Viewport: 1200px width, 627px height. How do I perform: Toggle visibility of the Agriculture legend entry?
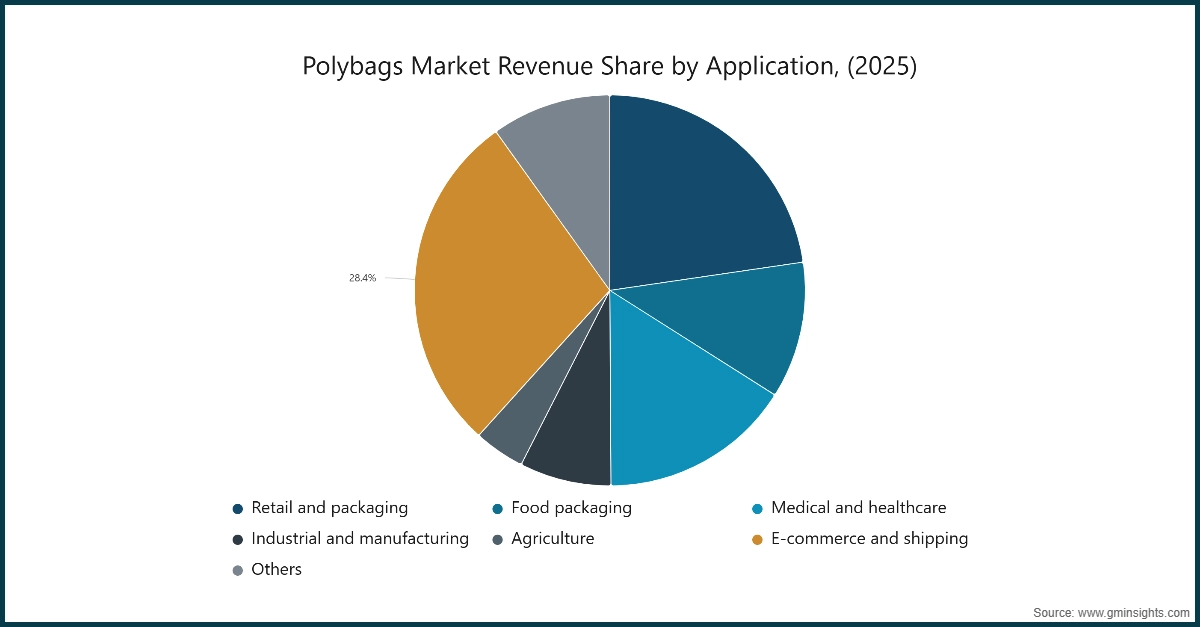(552, 538)
